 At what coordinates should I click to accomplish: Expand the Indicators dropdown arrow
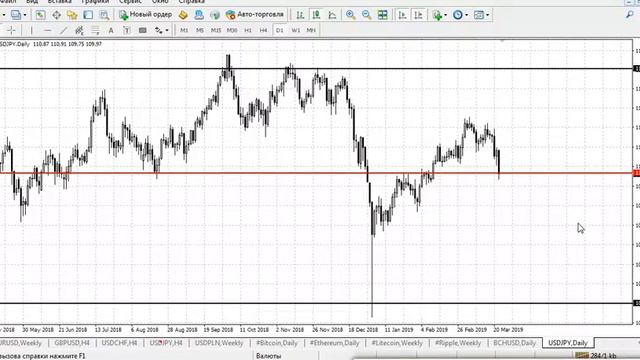[x=445, y=15]
